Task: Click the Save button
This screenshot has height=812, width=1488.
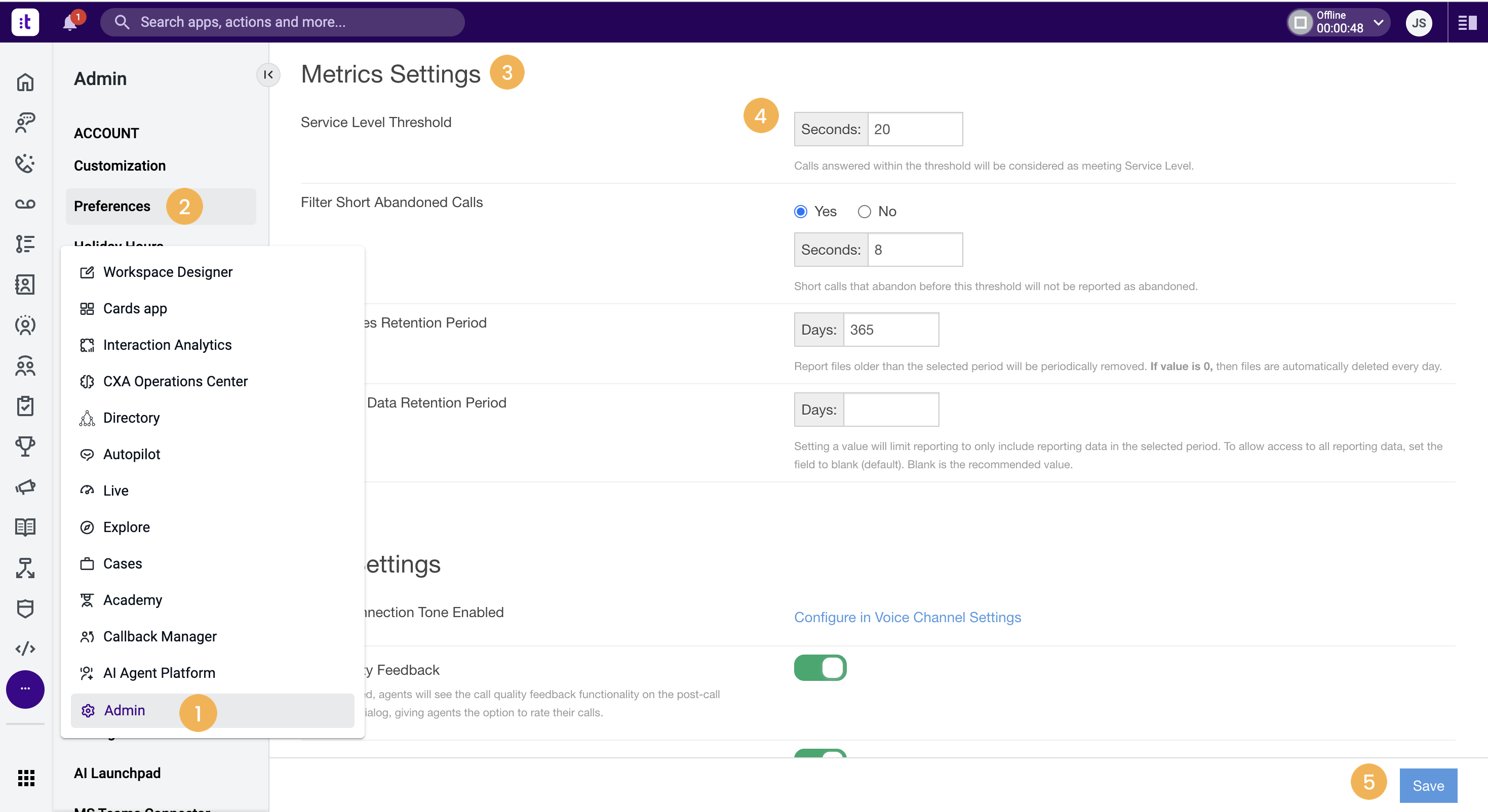Action: [x=1428, y=786]
